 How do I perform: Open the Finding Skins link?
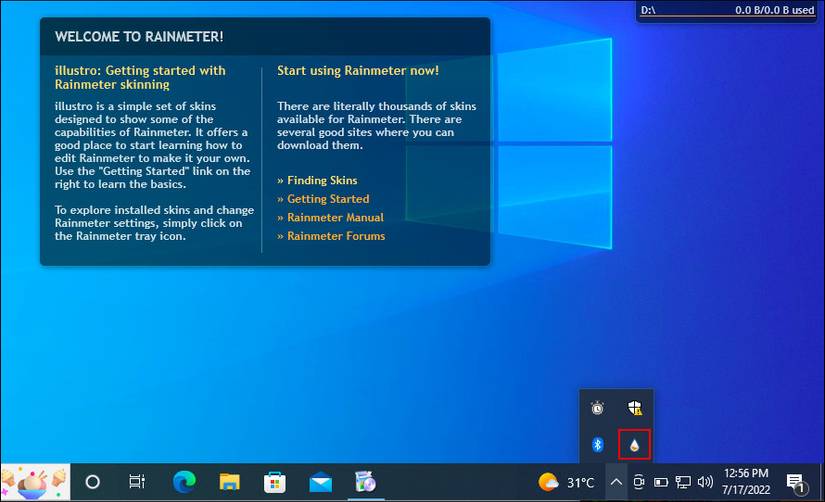click(x=317, y=180)
